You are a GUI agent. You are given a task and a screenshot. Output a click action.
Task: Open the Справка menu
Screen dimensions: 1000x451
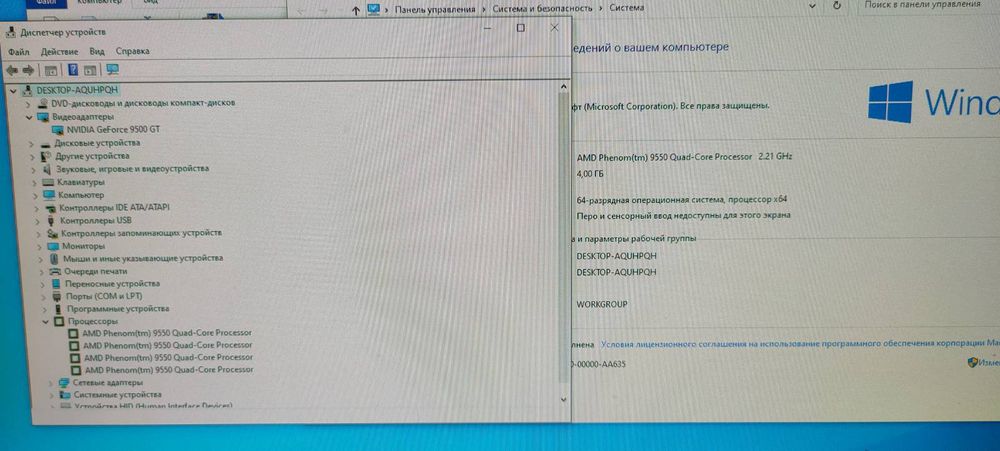pos(133,51)
